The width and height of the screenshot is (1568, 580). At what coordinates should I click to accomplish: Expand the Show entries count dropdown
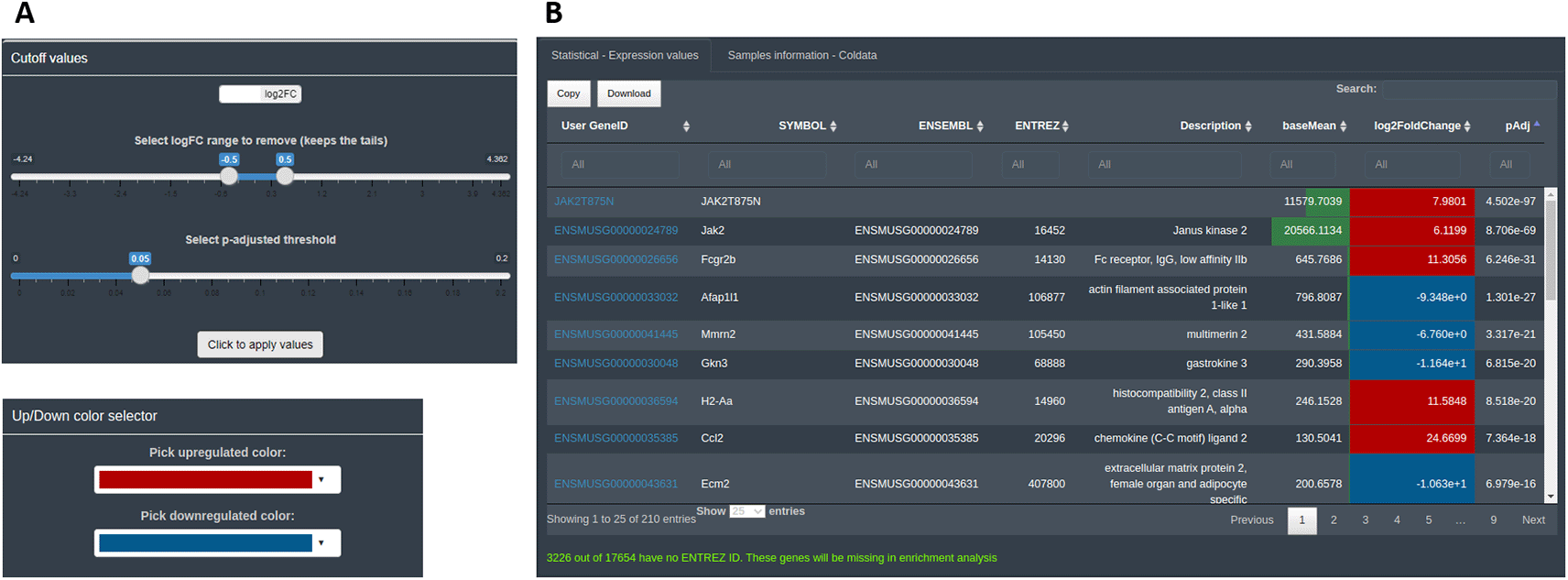click(746, 511)
